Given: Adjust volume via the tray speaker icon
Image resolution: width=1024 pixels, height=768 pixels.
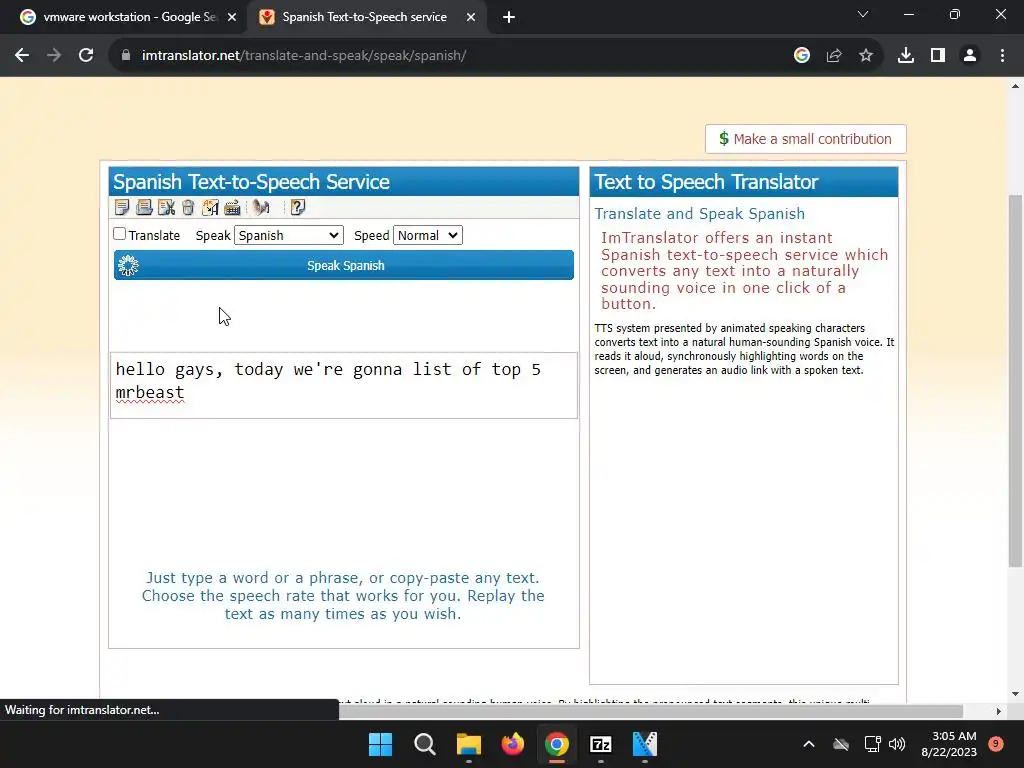Looking at the screenshot, I should [897, 744].
